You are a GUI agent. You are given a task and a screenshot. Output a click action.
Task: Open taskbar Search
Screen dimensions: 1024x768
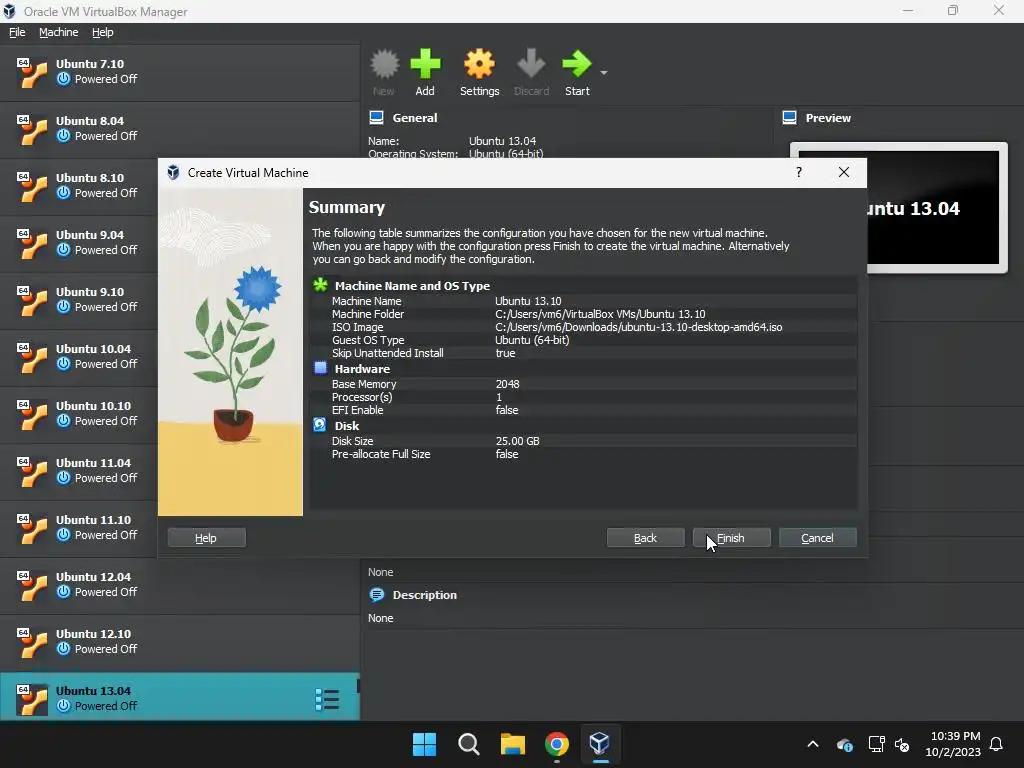pos(469,743)
